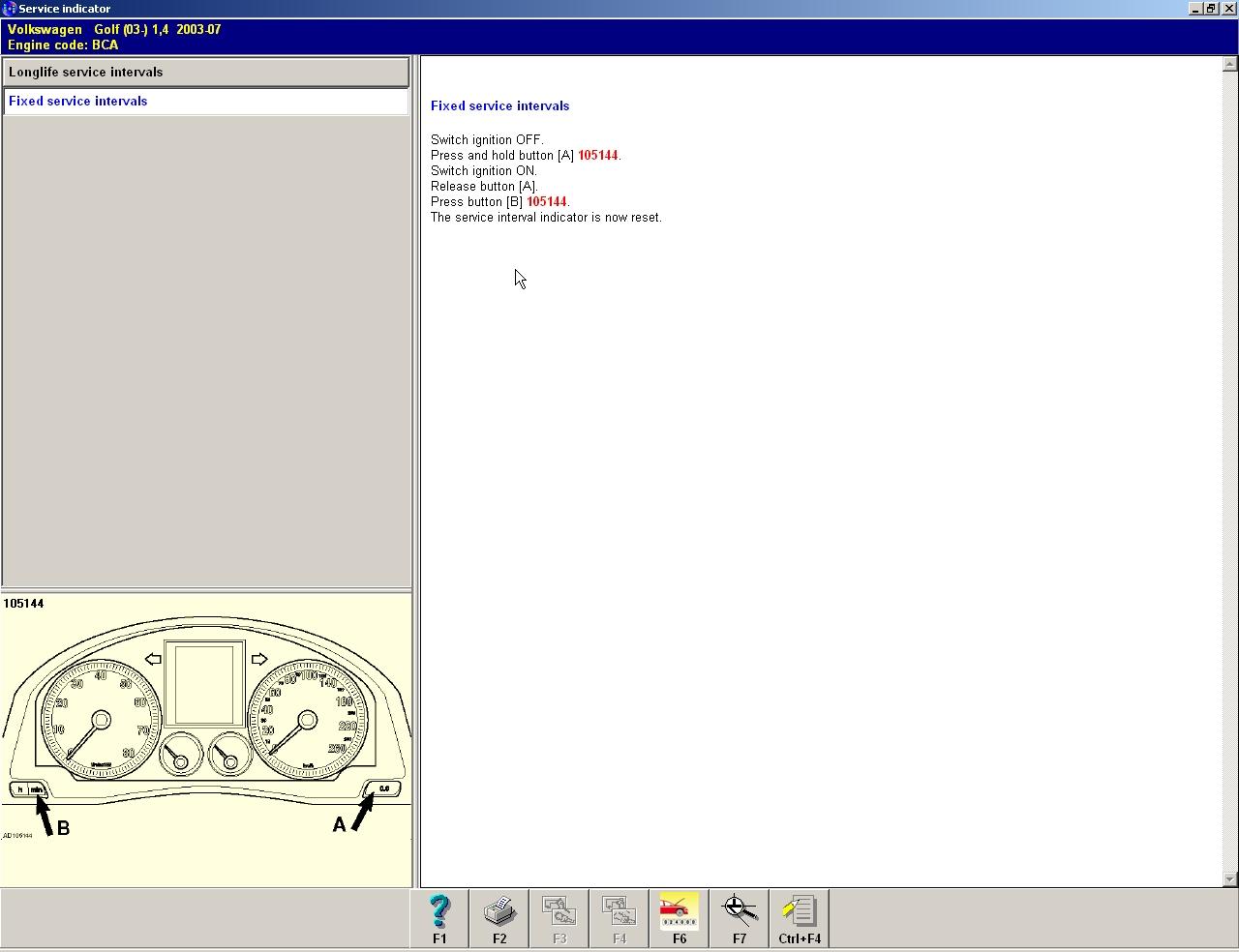Click the 'Release button [A].' line

pos(484,186)
